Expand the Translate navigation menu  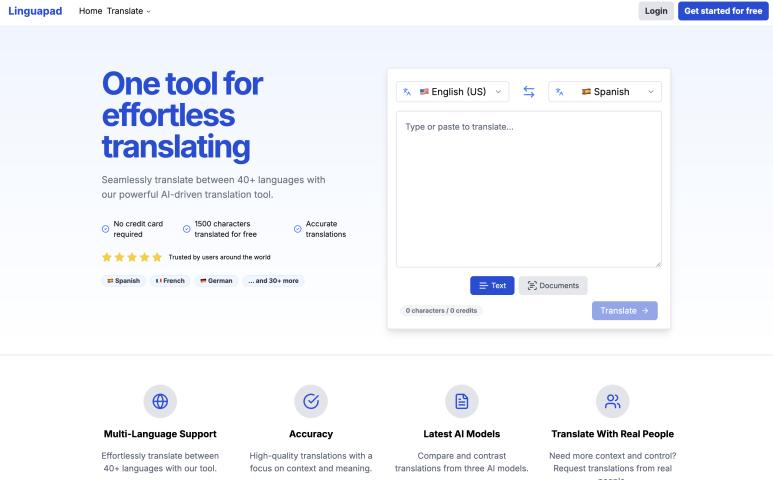[x=129, y=11]
